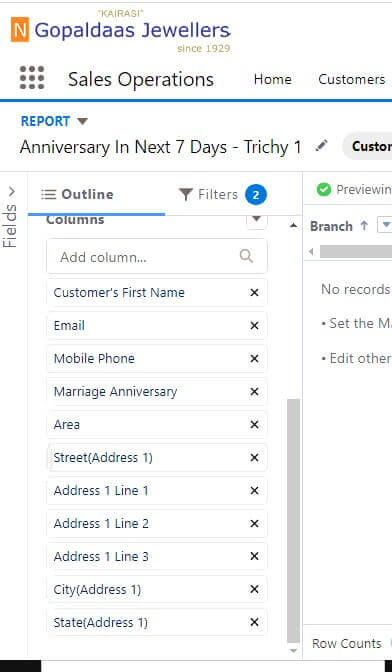This screenshot has height=672, width=392.
Task: Remove the Mobile Phone column
Action: coord(254,358)
